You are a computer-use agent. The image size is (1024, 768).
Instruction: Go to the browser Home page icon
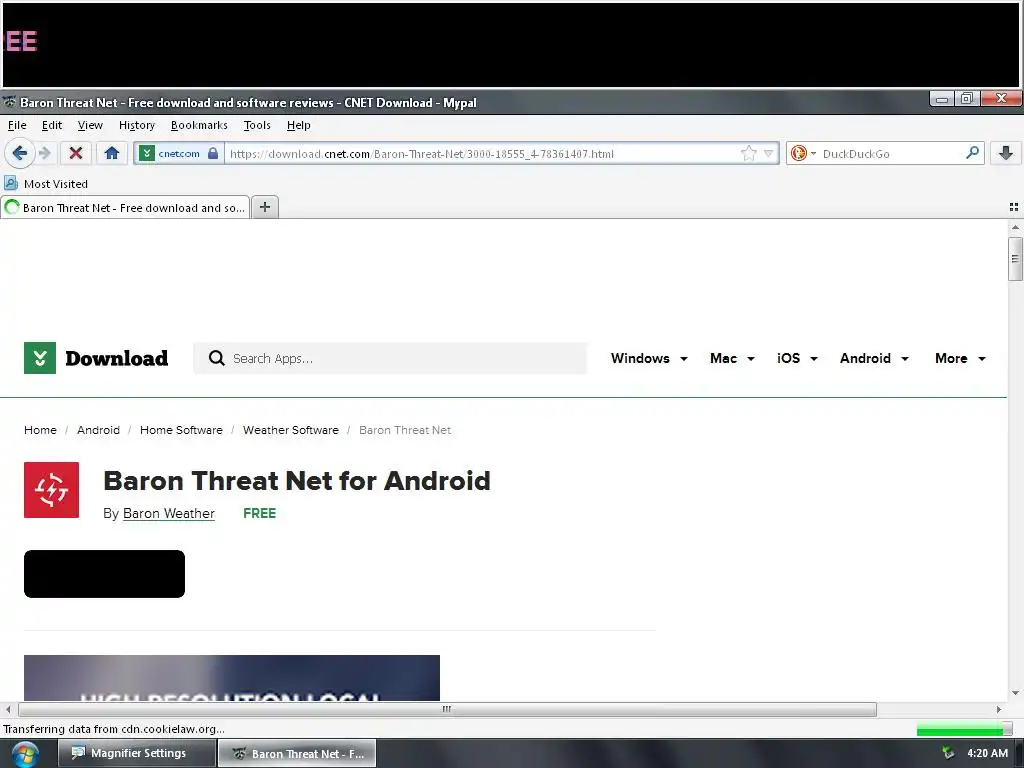click(x=112, y=153)
